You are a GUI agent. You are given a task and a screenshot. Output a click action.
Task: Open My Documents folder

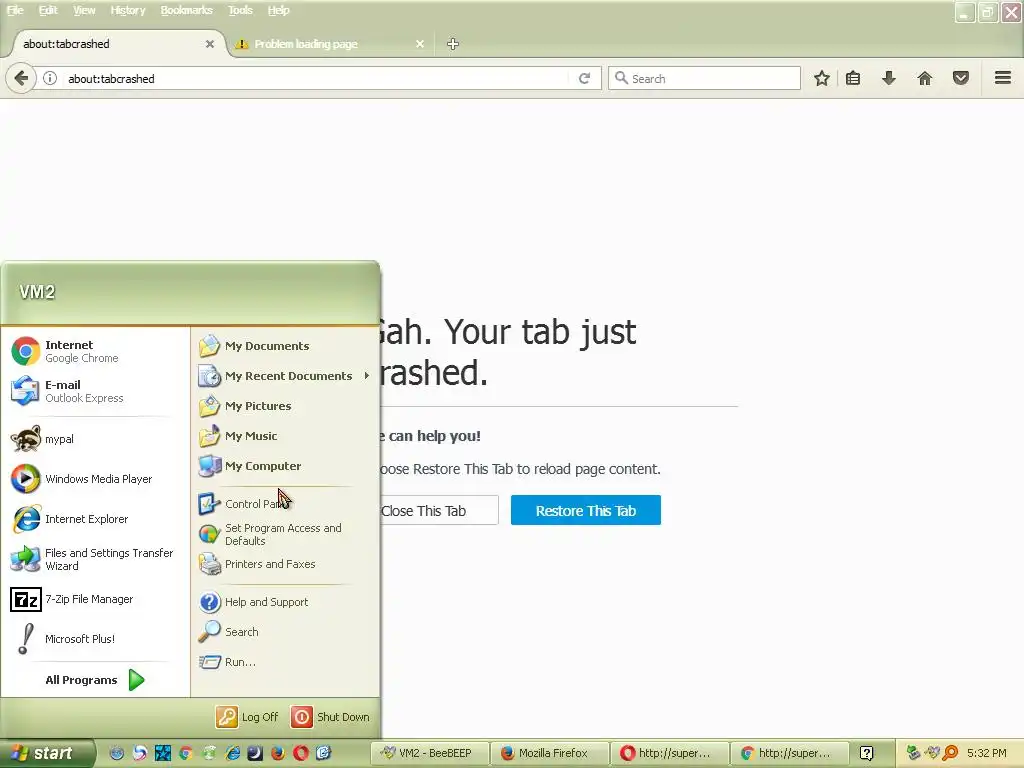(285, 345)
